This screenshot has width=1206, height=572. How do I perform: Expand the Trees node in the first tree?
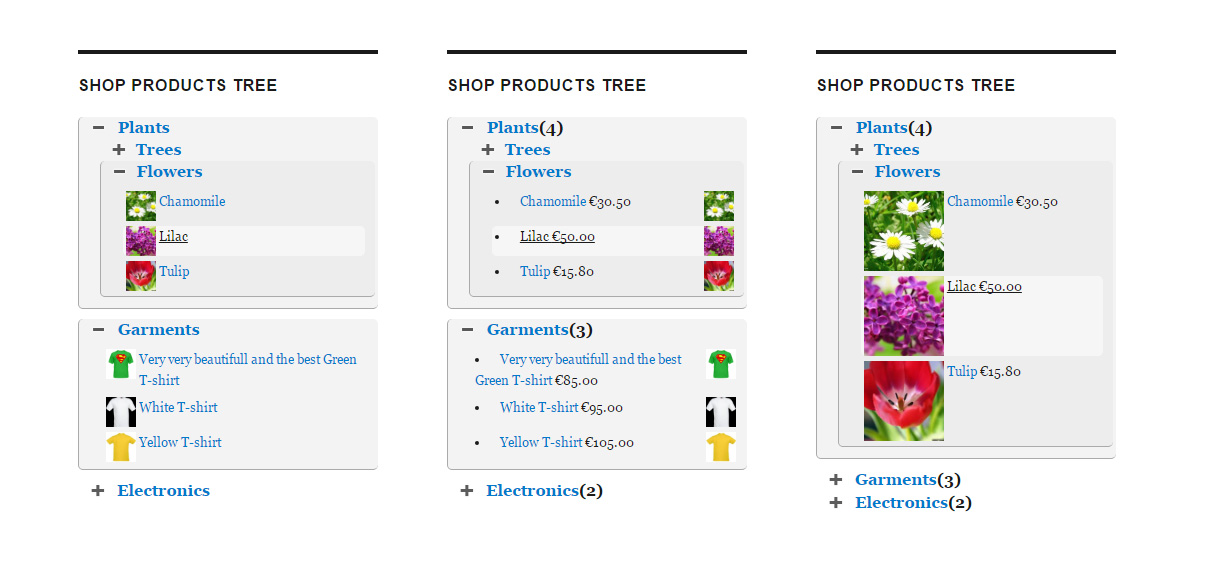tap(118, 150)
